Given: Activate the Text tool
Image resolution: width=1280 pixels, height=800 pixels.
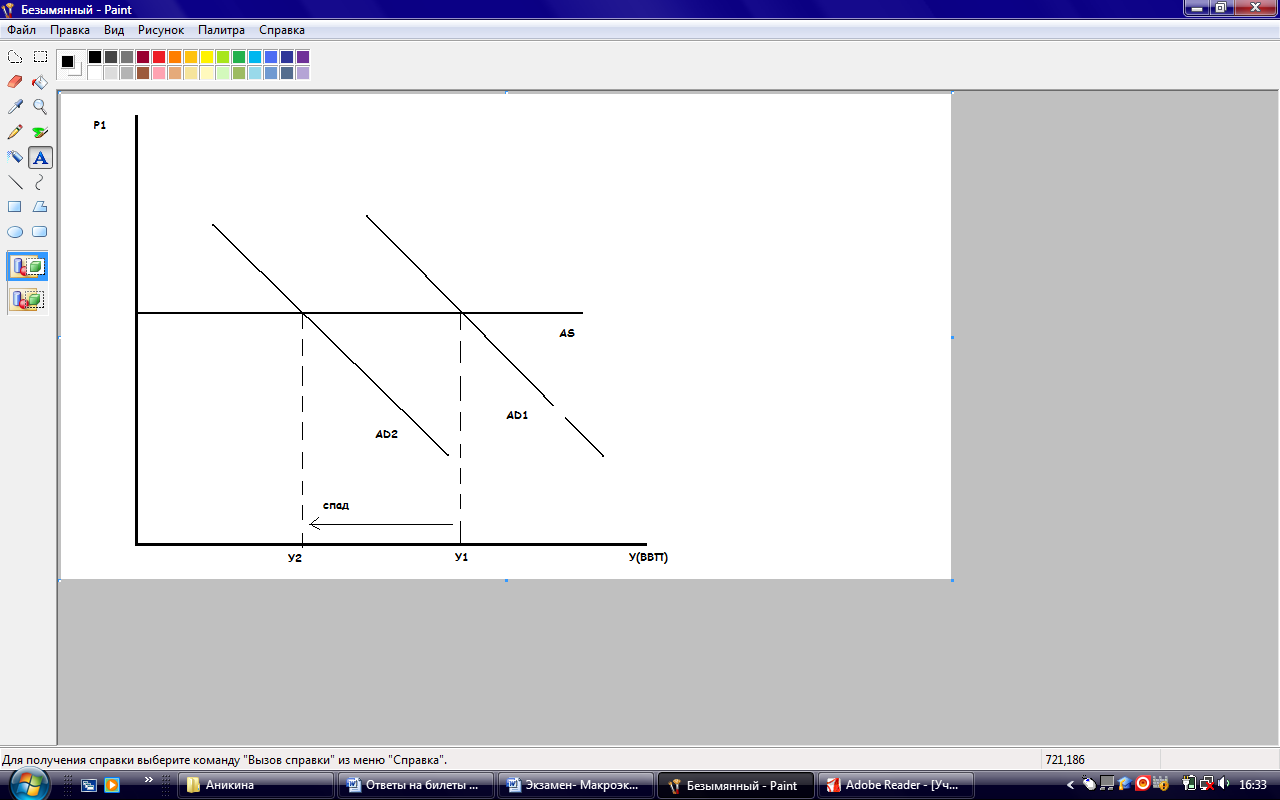Looking at the screenshot, I should coord(40,157).
